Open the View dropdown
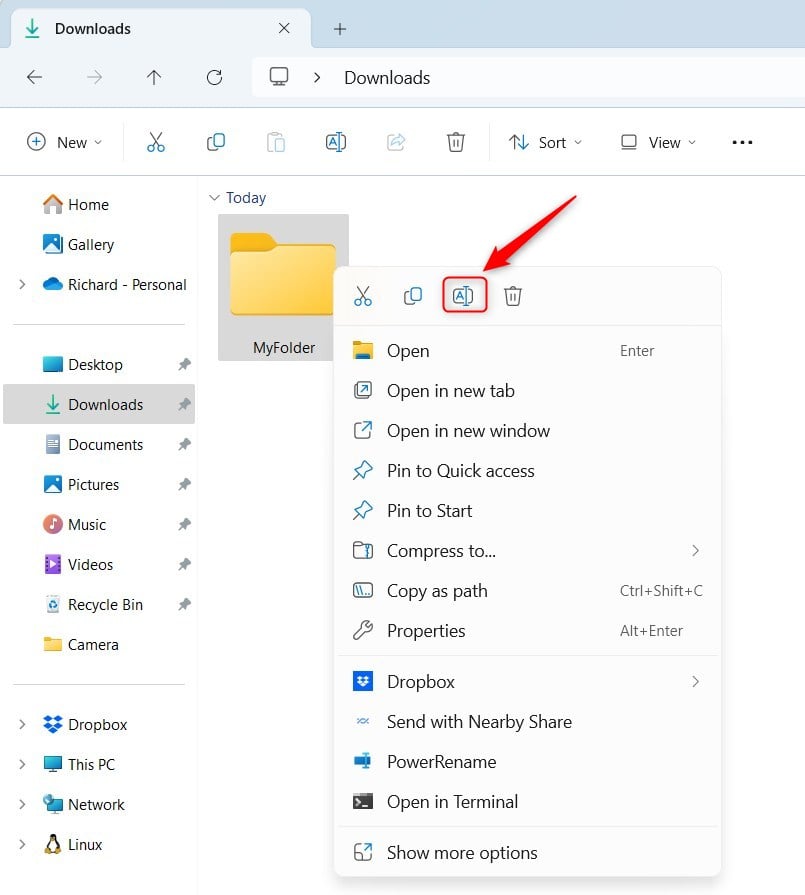The width and height of the screenshot is (805, 895). coord(657,142)
